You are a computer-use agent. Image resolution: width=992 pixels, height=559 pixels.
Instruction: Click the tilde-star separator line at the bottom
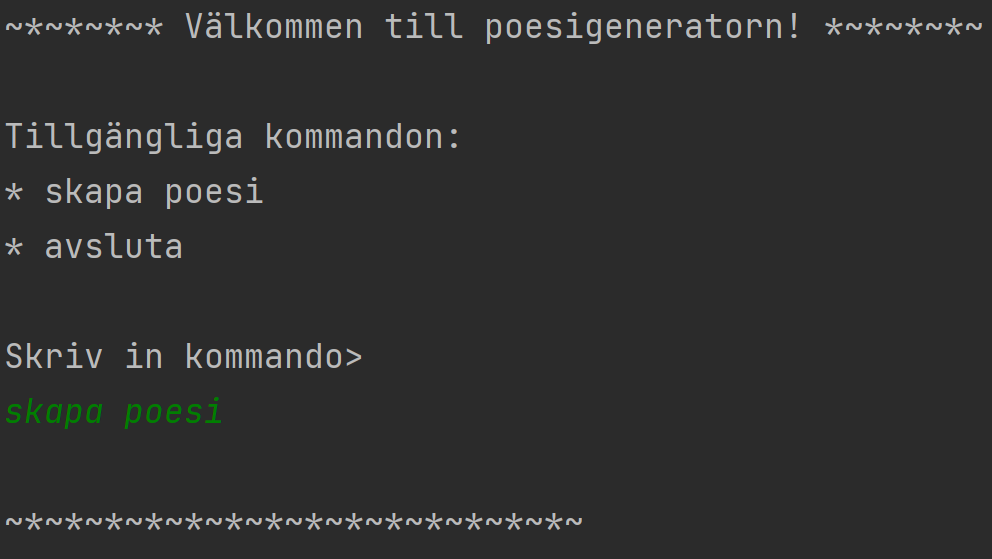coord(294,522)
